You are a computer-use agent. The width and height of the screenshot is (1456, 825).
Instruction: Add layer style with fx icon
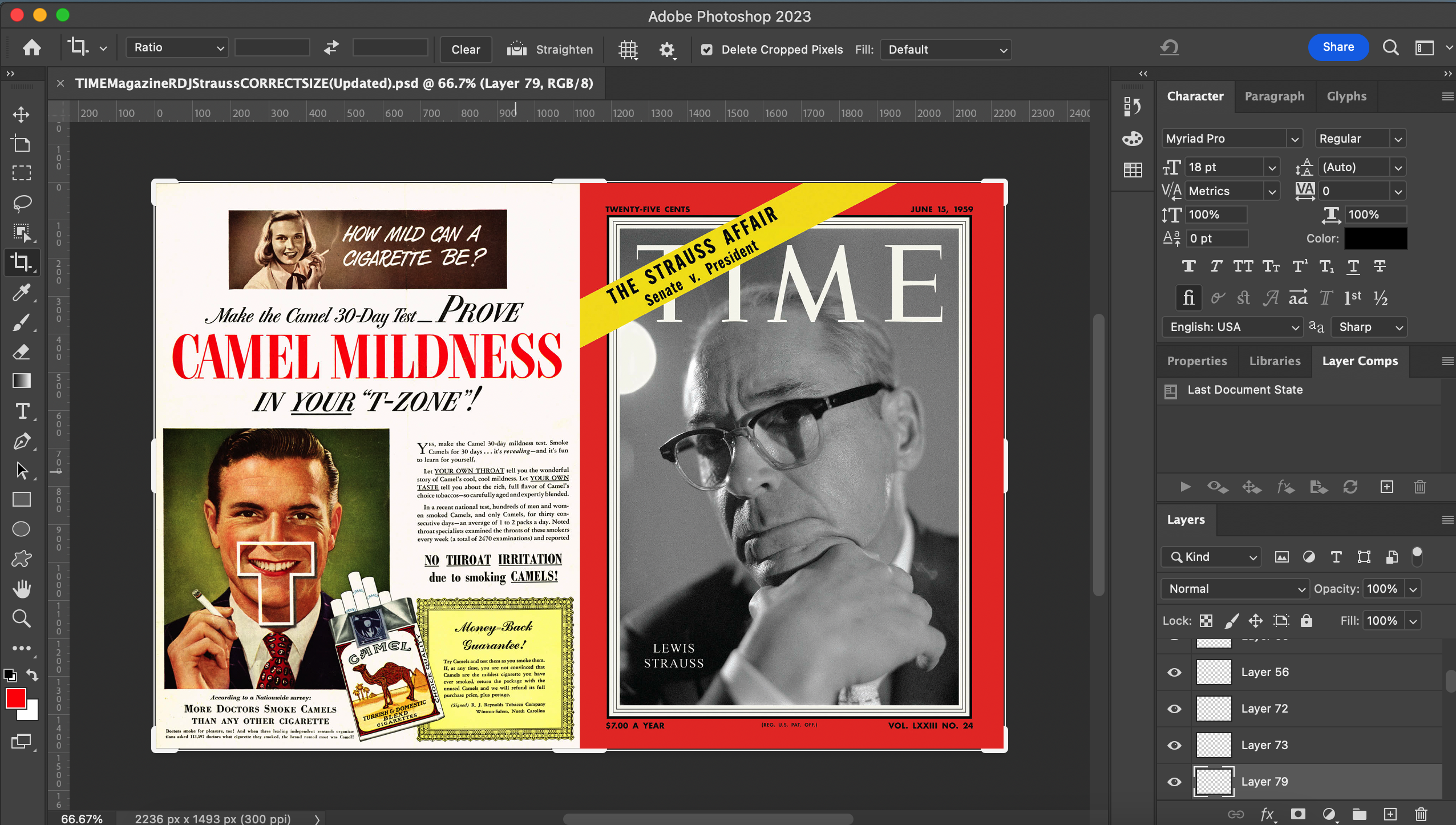[x=1267, y=814]
